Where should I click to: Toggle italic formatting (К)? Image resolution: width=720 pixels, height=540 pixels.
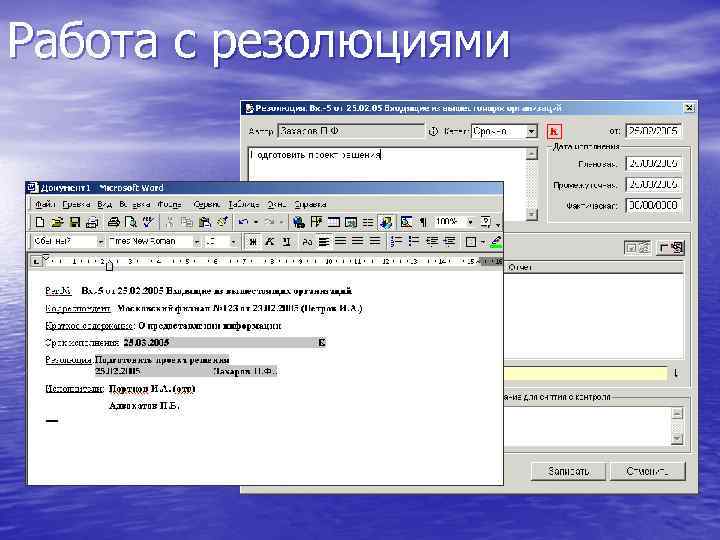point(270,242)
